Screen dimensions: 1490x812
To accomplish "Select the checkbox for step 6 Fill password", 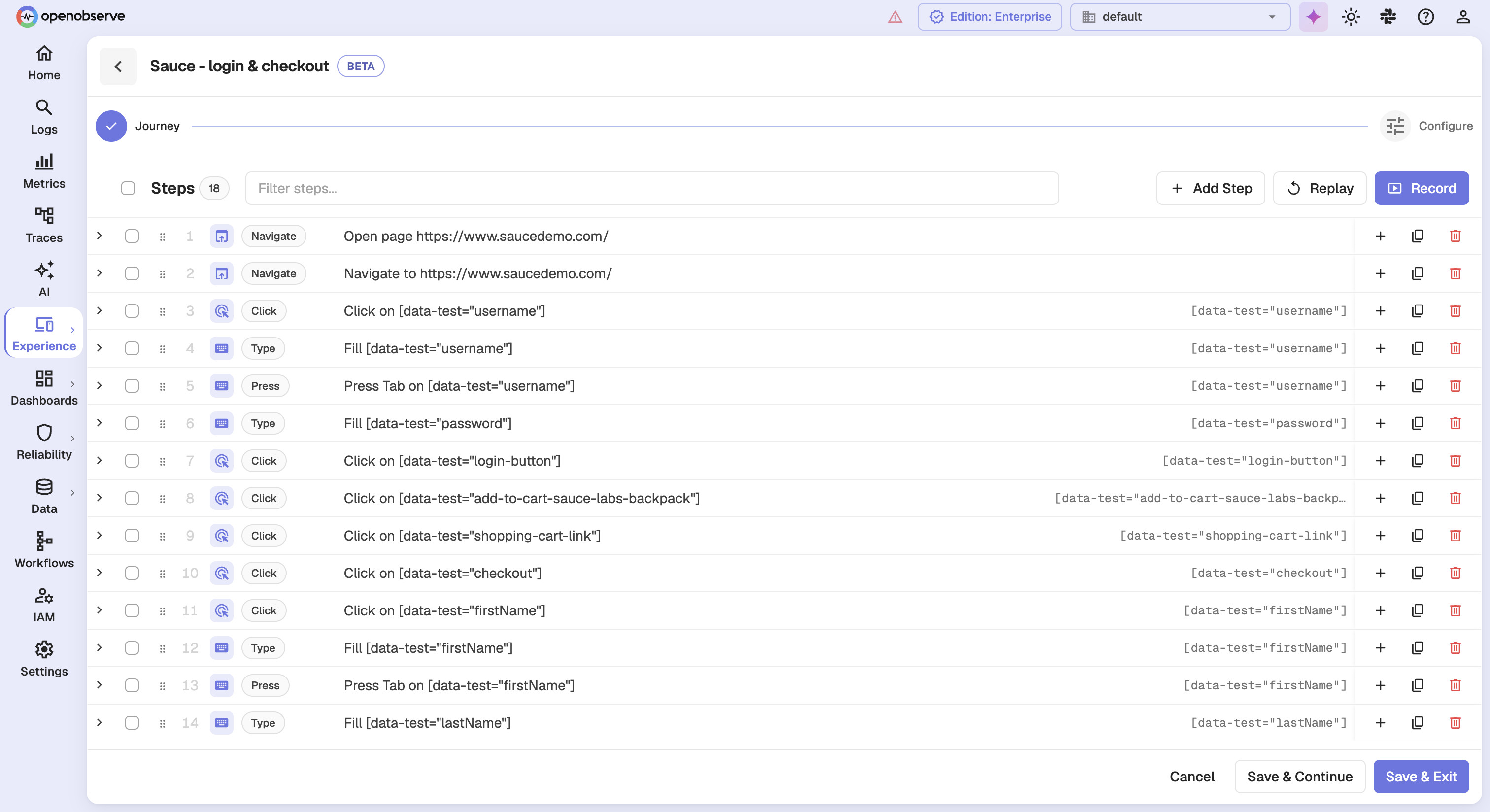I will [x=132, y=423].
